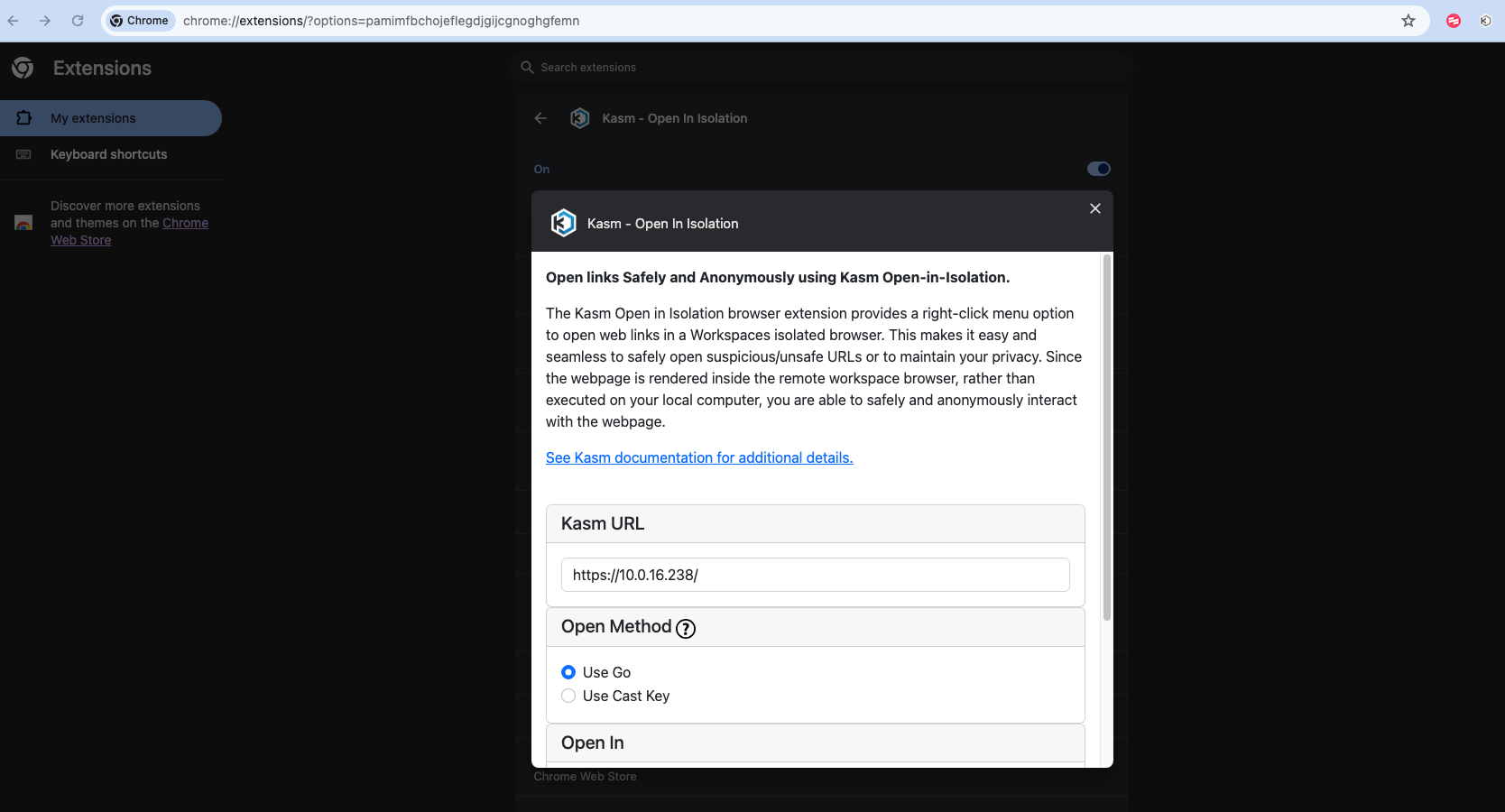1505x812 pixels.
Task: Click the browser forward arrow
Action: point(45,21)
